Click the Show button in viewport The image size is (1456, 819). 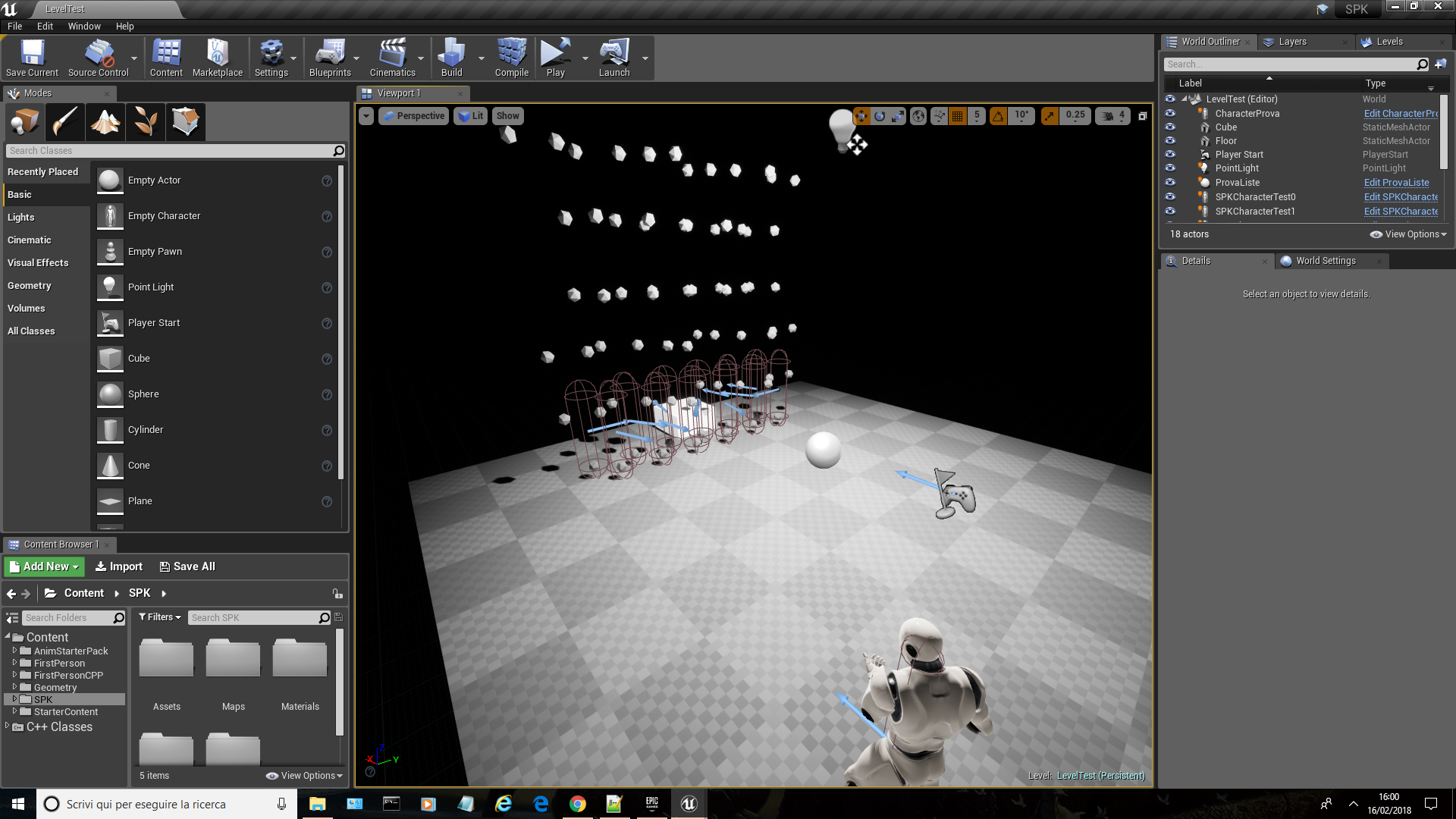coord(507,116)
